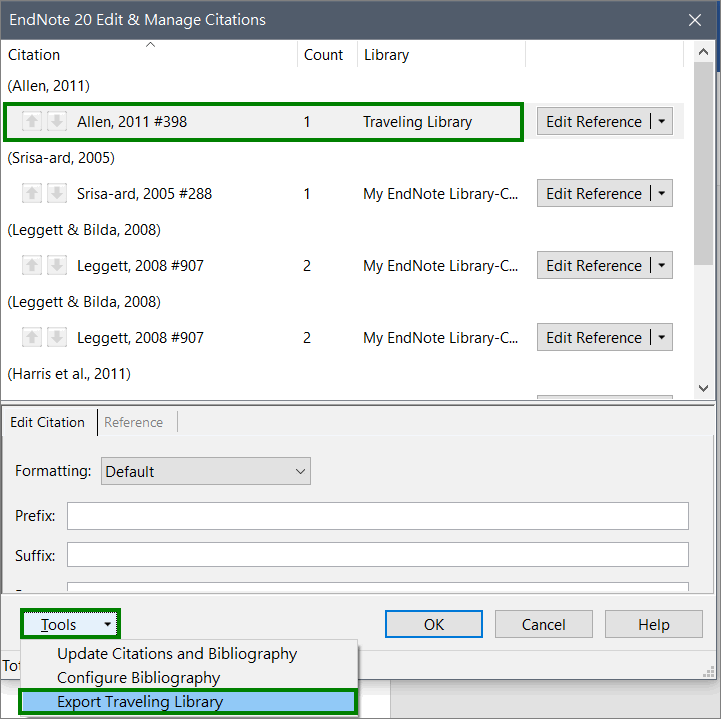
Task: Choose Update Citations and Bibliography
Action: coord(177,654)
